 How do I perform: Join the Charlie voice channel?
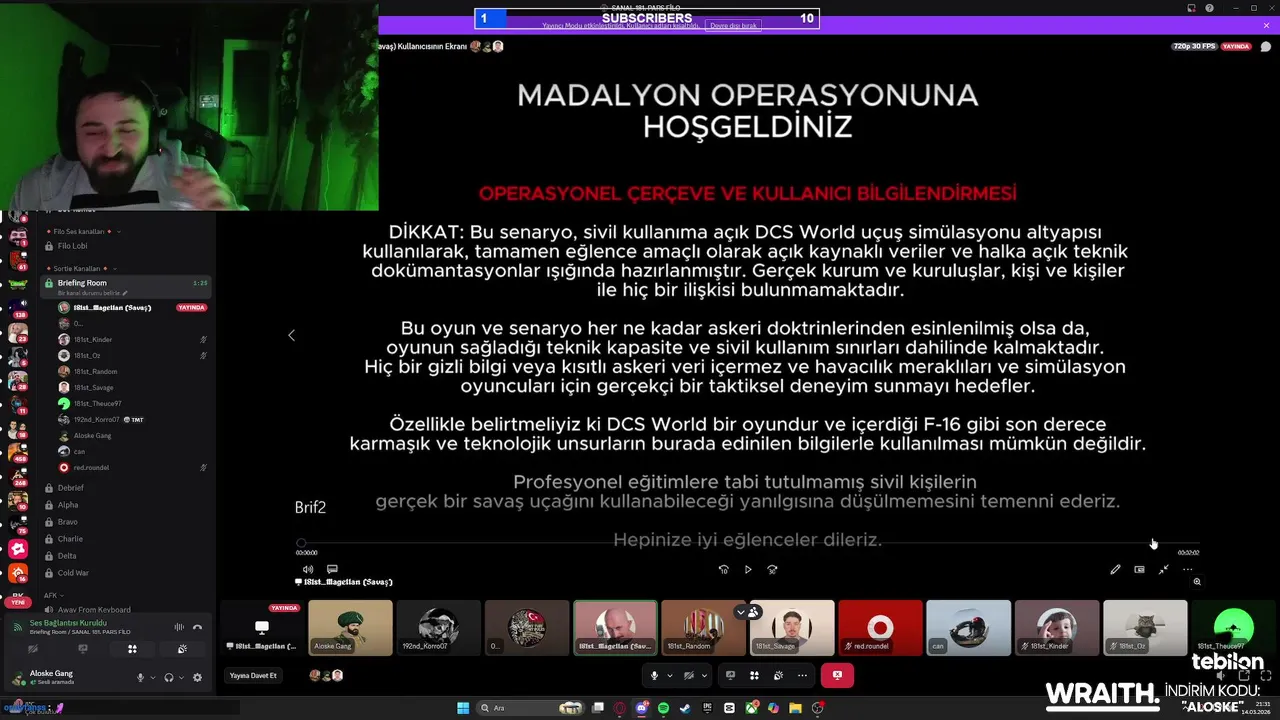pos(126,539)
